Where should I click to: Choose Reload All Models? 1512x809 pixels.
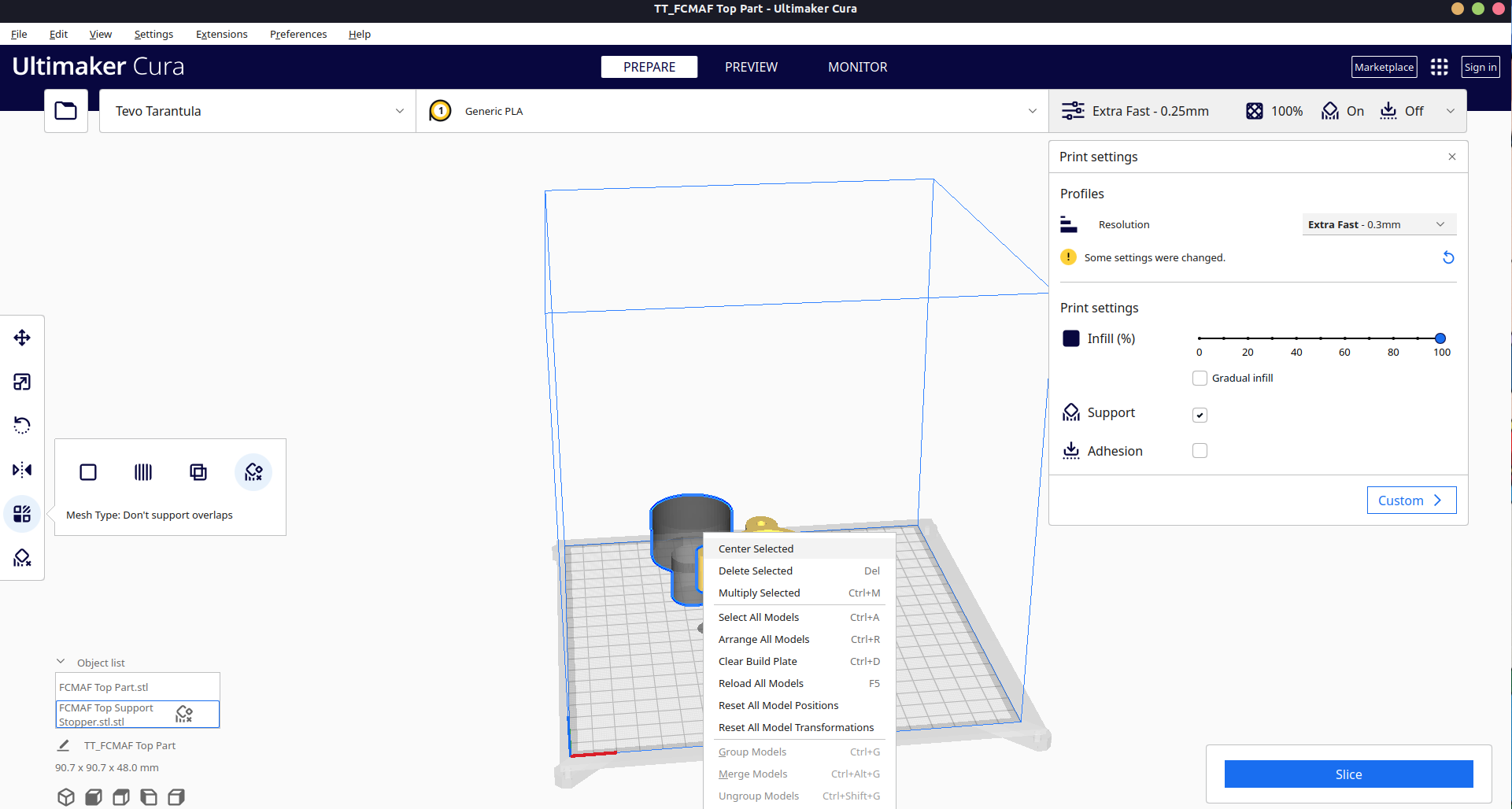point(799,683)
